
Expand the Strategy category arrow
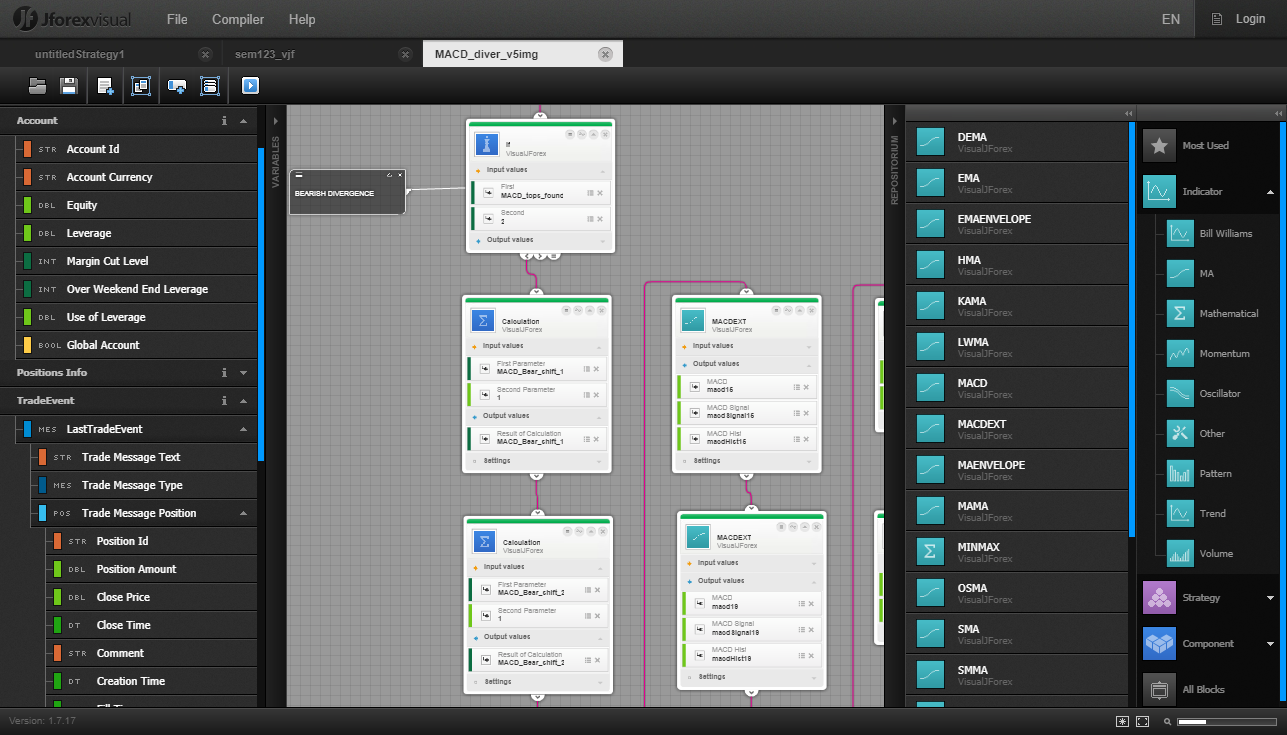pos(1270,598)
